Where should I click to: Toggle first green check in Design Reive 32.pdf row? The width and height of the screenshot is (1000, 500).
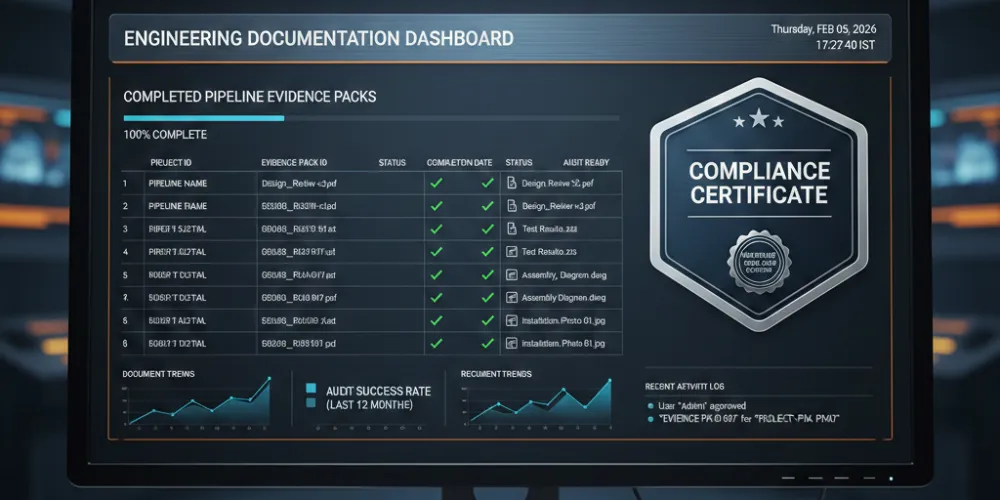tap(436, 183)
